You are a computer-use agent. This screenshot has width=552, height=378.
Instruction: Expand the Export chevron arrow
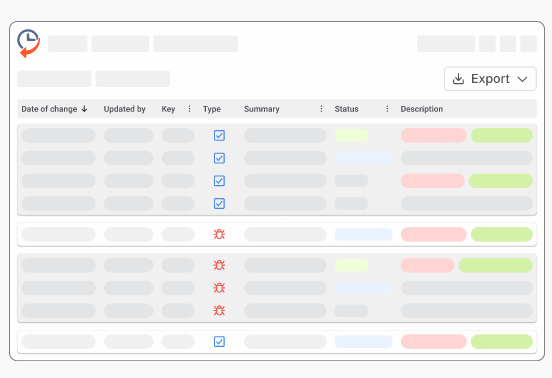click(522, 79)
